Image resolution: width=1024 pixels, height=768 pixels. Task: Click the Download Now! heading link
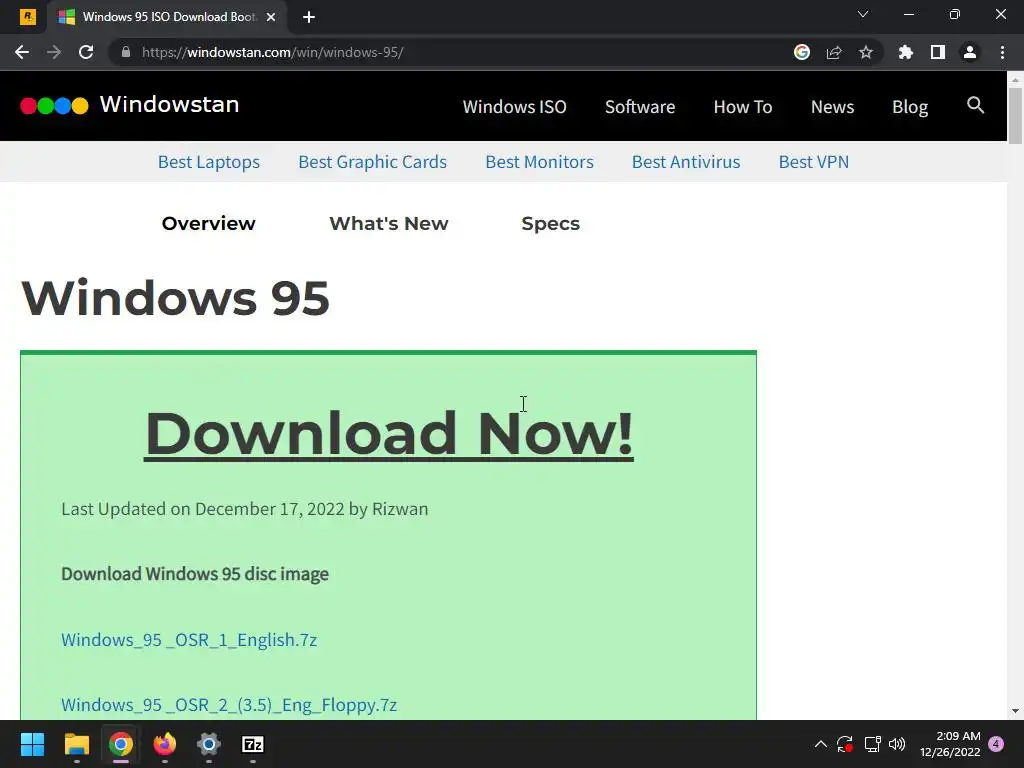pyautogui.click(x=389, y=434)
